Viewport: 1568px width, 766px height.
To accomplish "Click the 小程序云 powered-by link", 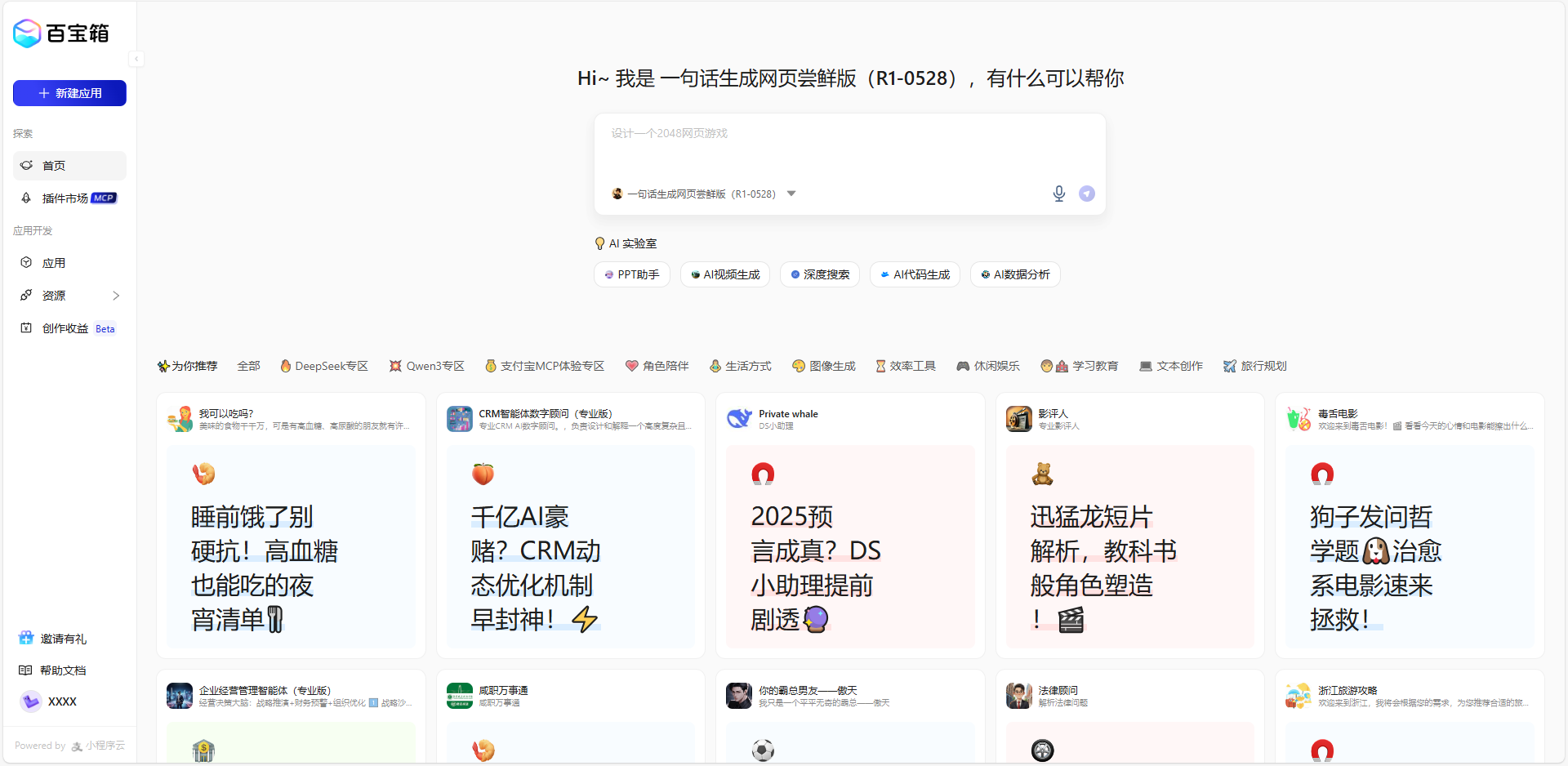I will click(x=98, y=746).
